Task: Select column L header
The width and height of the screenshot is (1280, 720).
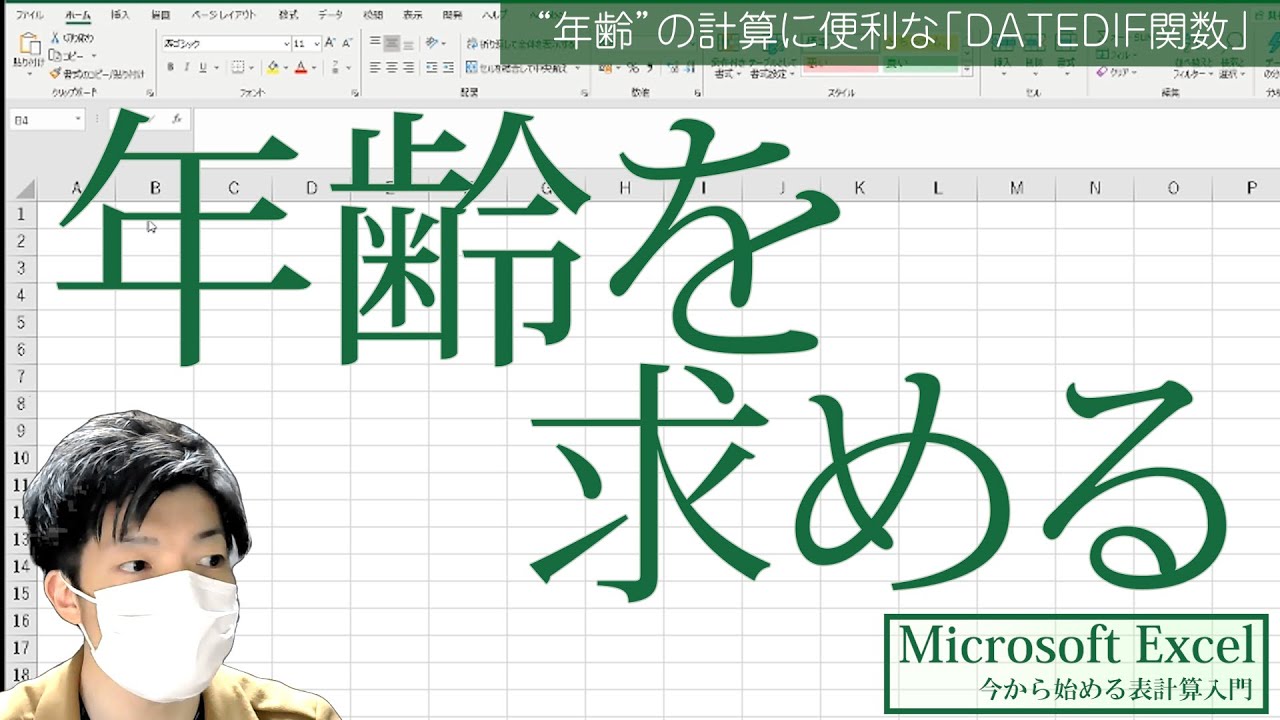Action: pos(937,188)
